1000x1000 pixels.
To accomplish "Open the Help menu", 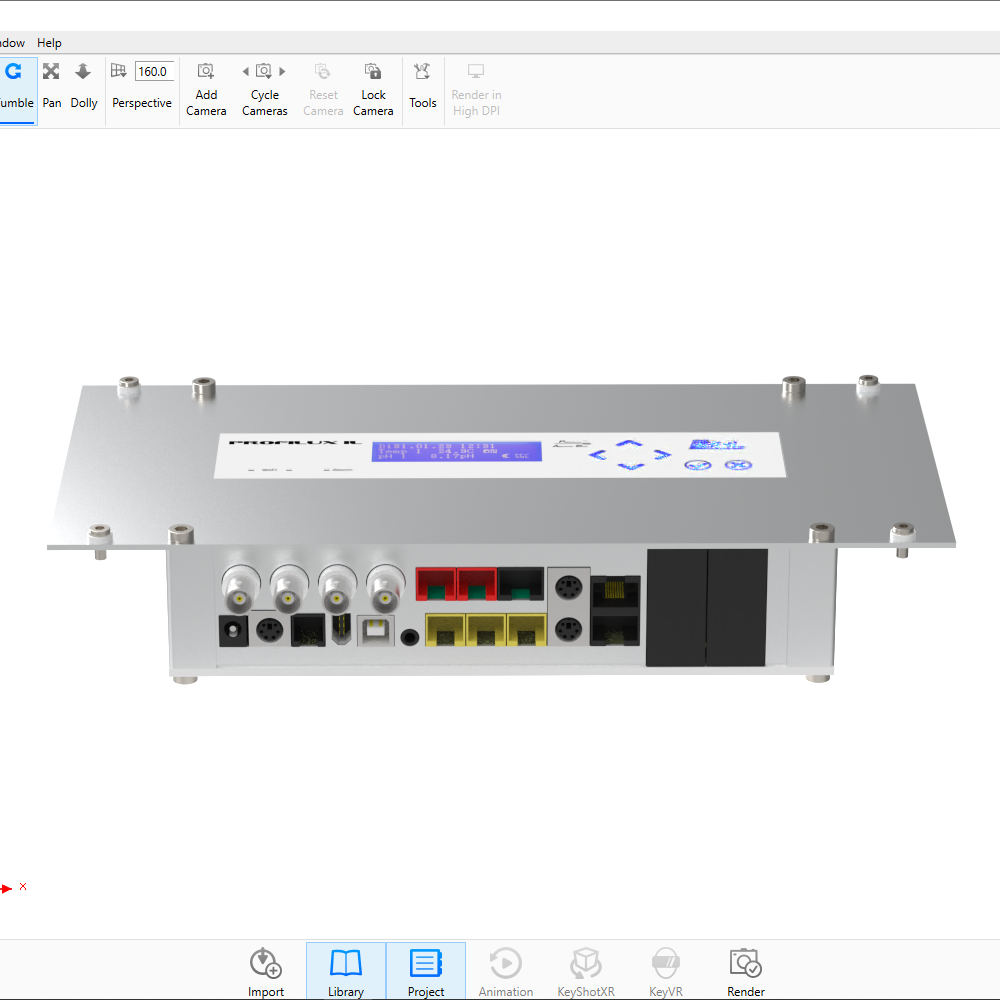I will [x=49, y=43].
